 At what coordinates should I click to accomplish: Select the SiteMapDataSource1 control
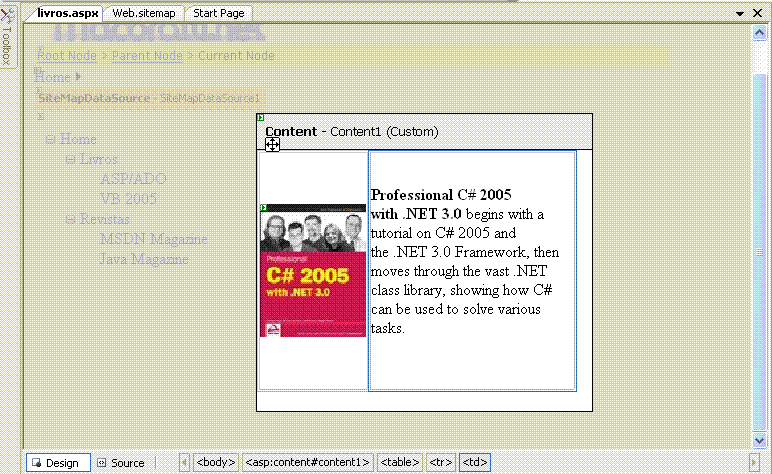(x=149, y=98)
